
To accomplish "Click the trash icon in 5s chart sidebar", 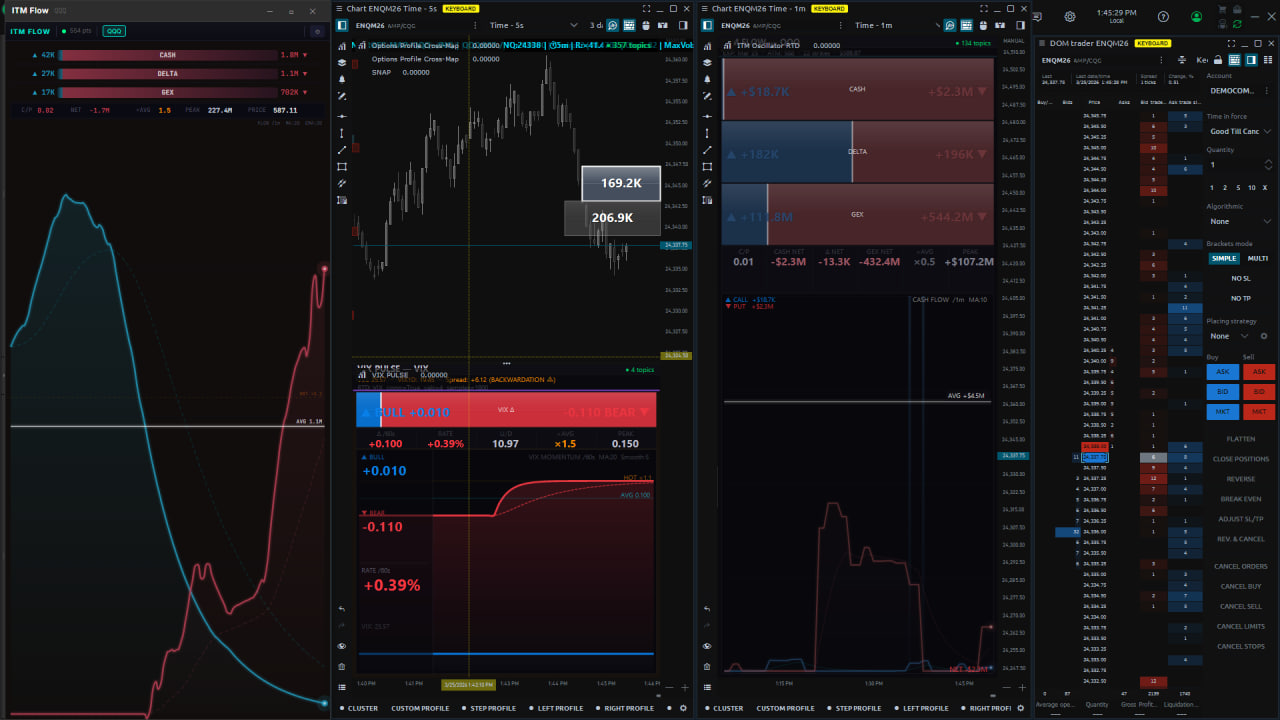I will tap(342, 666).
